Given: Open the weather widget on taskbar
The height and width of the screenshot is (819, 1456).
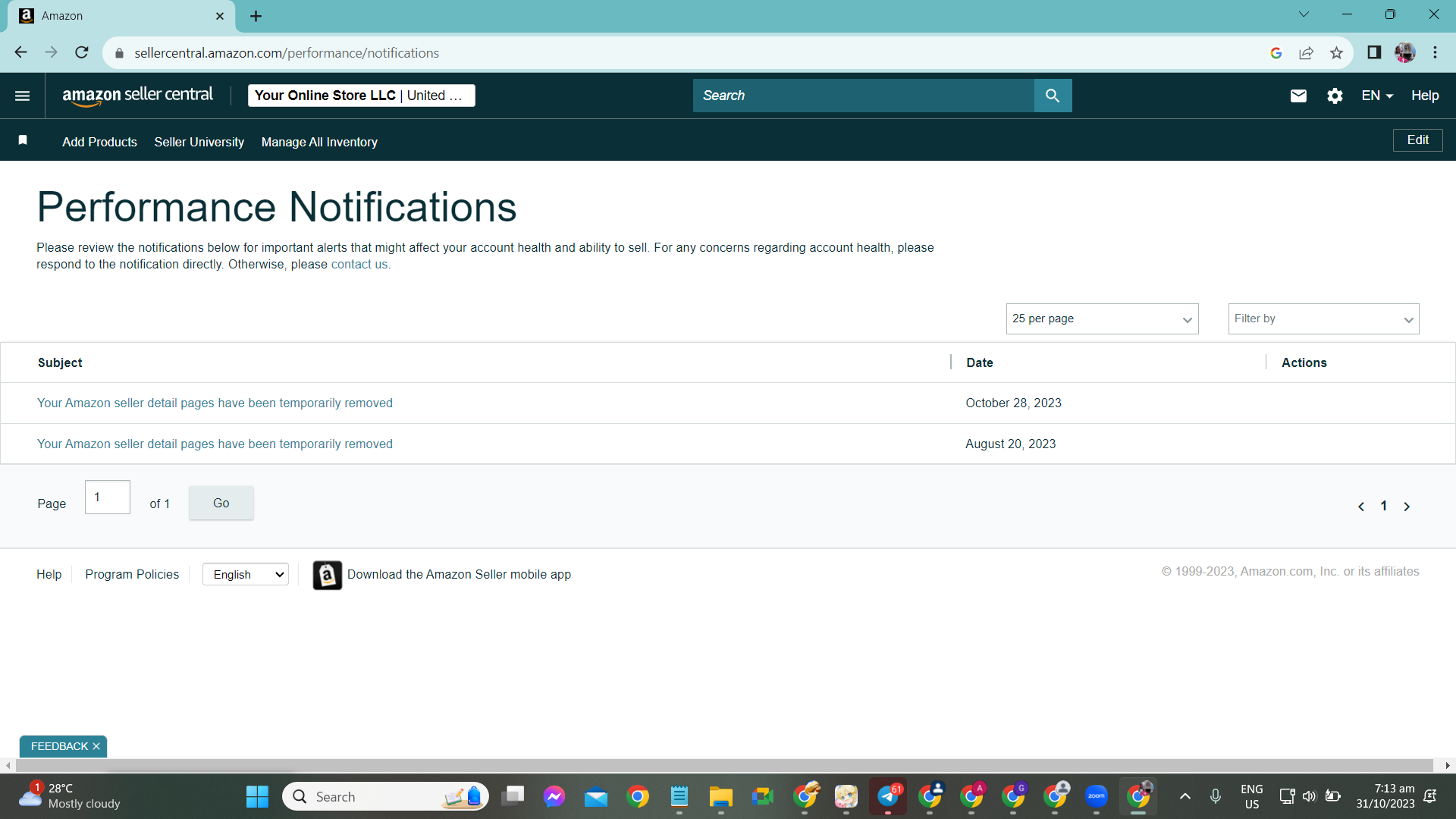Looking at the screenshot, I should pyautogui.click(x=70, y=796).
